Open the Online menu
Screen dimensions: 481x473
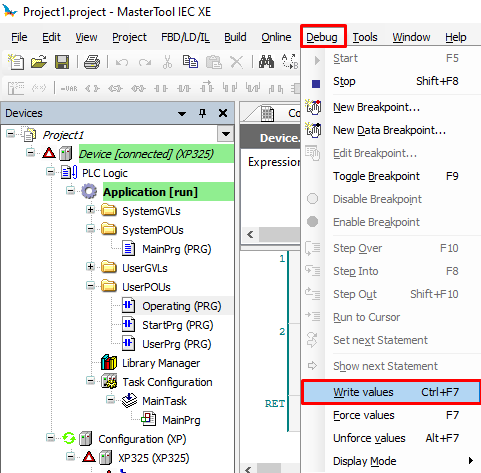(276, 37)
